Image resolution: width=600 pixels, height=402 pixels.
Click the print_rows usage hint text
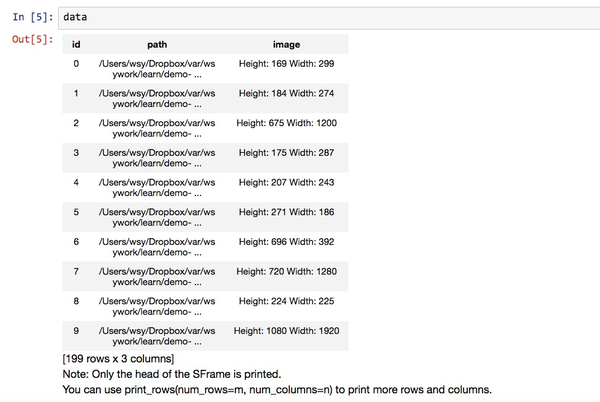coord(277,390)
